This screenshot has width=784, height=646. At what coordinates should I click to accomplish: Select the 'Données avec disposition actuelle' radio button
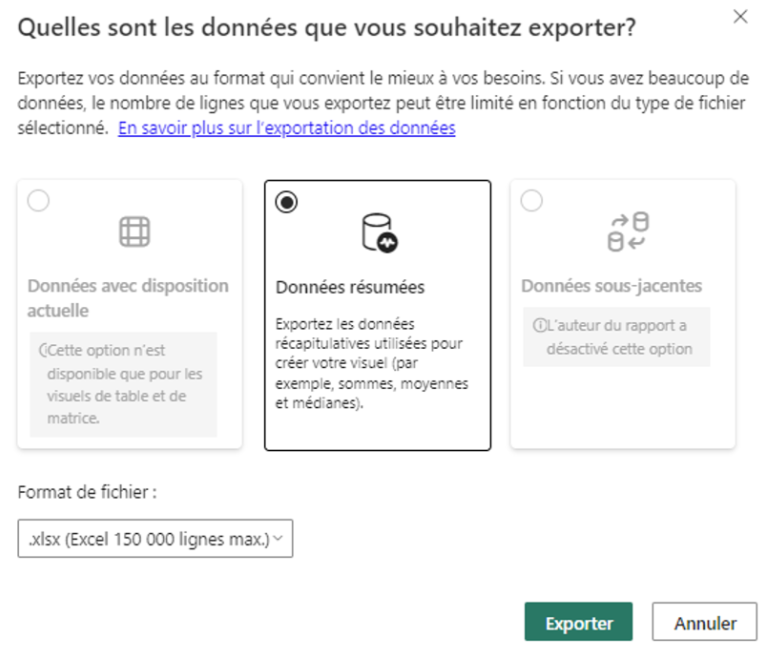pyautogui.click(x=39, y=202)
